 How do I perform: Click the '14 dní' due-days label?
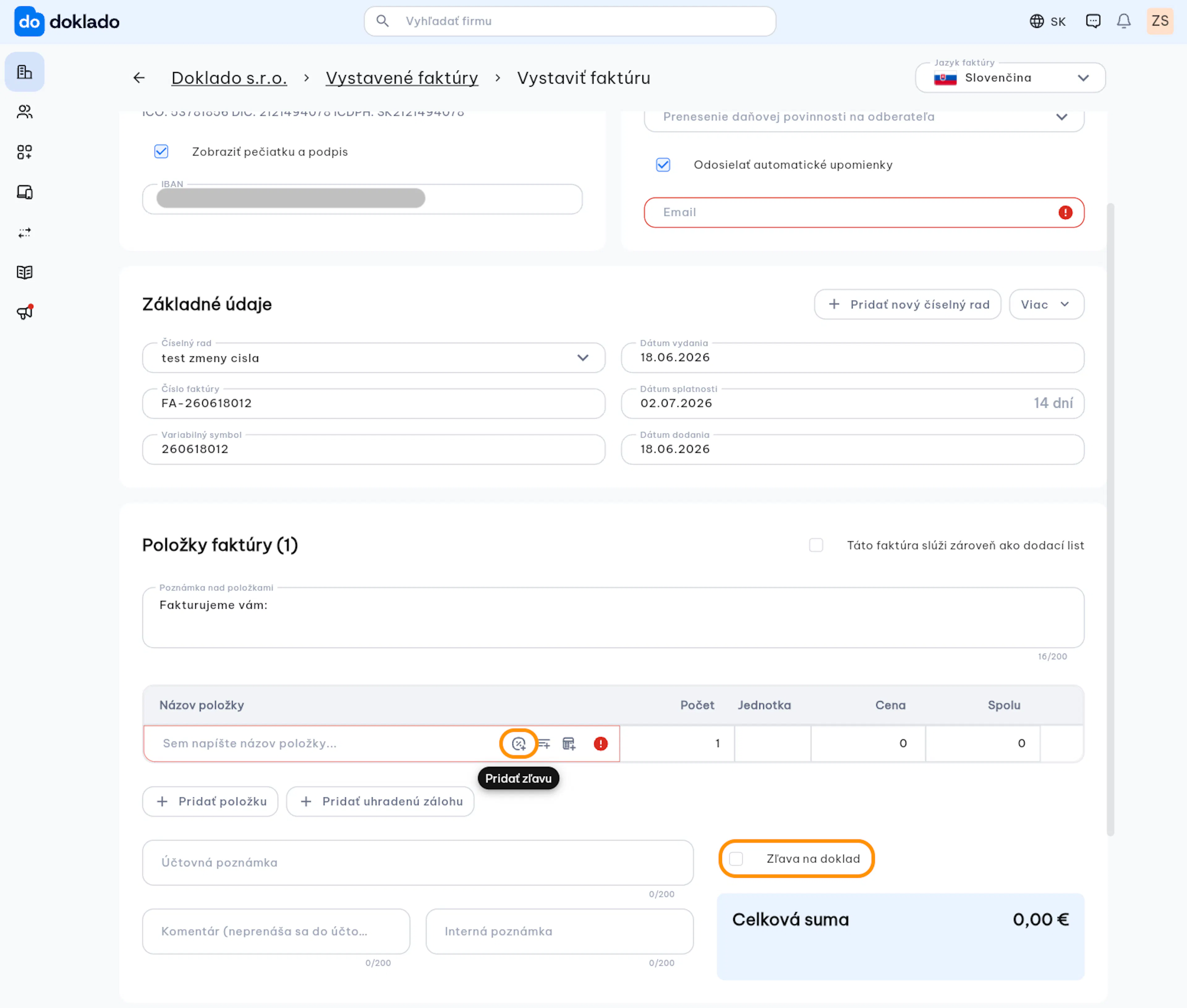tap(1053, 403)
